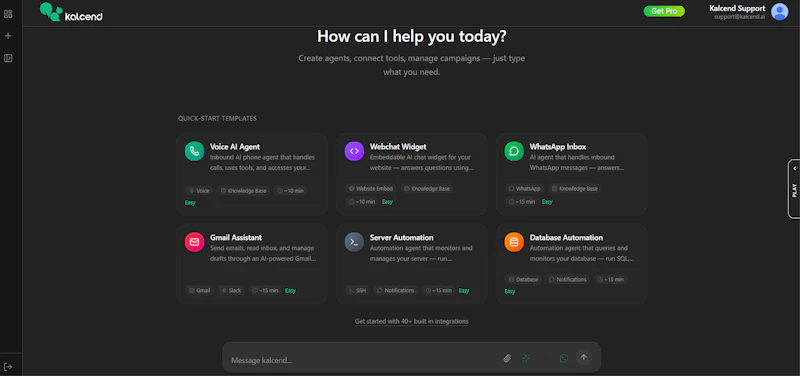Viewport: 800px width, 376px height.
Task: Click the plus icon in left sidebar
Action: pyautogui.click(x=8, y=36)
